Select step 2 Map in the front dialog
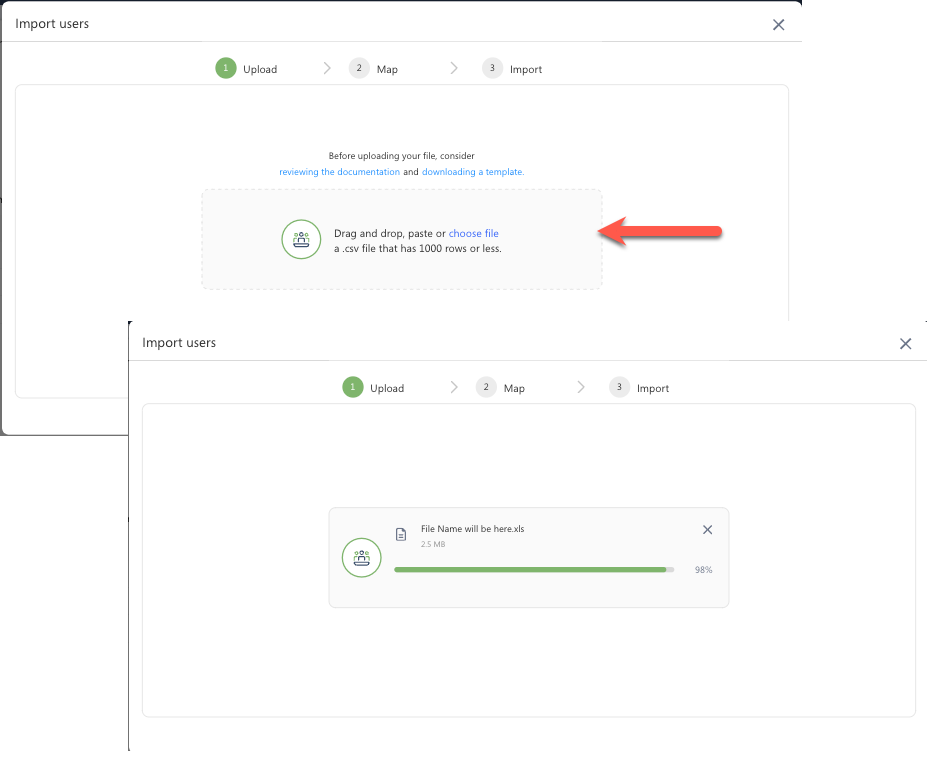This screenshot has height=764, width=929. pyautogui.click(x=501, y=388)
